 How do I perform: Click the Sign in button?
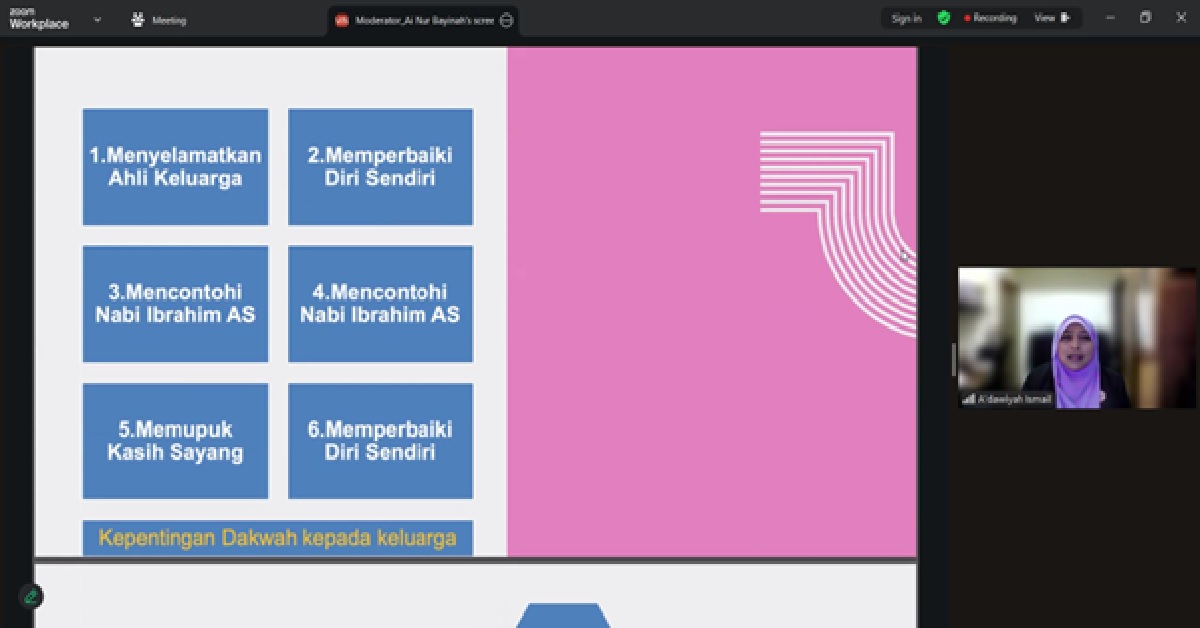tap(906, 18)
